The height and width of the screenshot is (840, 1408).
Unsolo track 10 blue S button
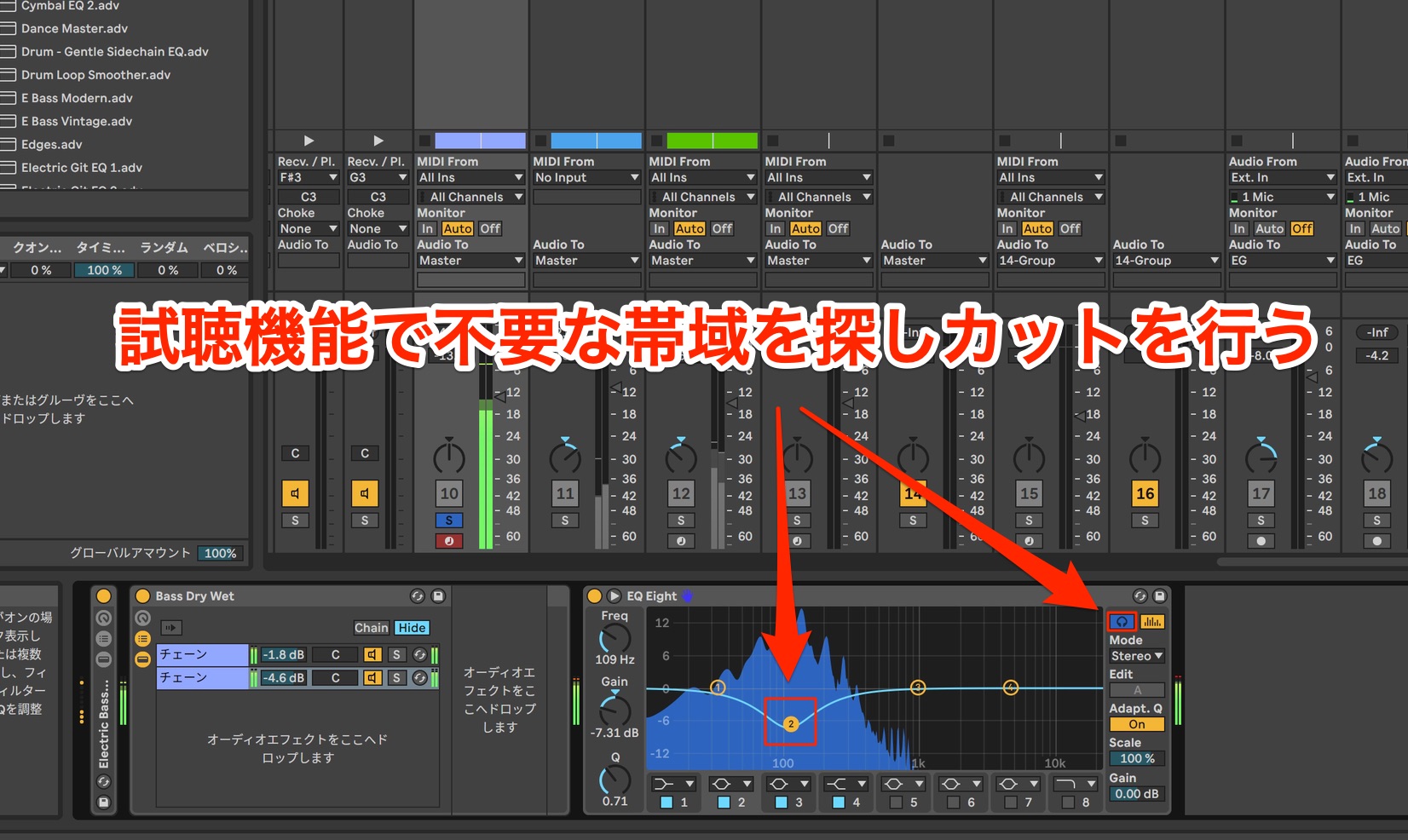(x=449, y=521)
